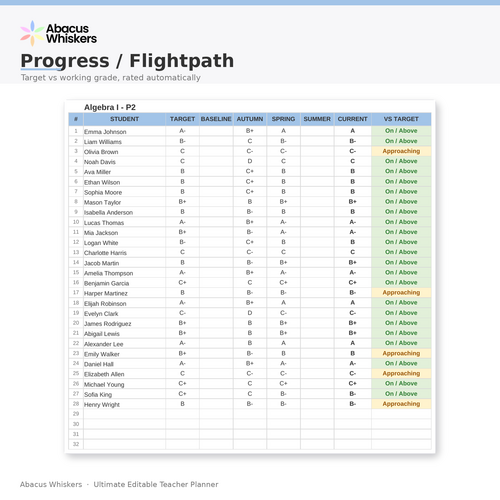Select the BASELINE column header

pyautogui.click(x=216, y=119)
